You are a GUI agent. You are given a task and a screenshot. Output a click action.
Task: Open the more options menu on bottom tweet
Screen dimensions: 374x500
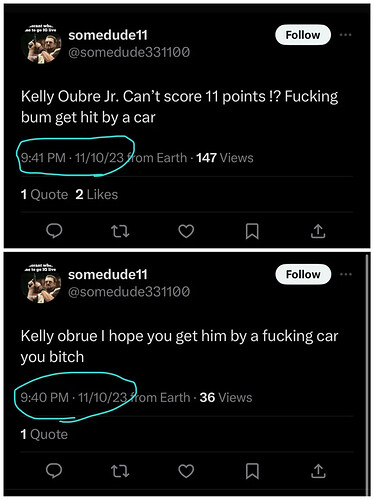point(346,274)
